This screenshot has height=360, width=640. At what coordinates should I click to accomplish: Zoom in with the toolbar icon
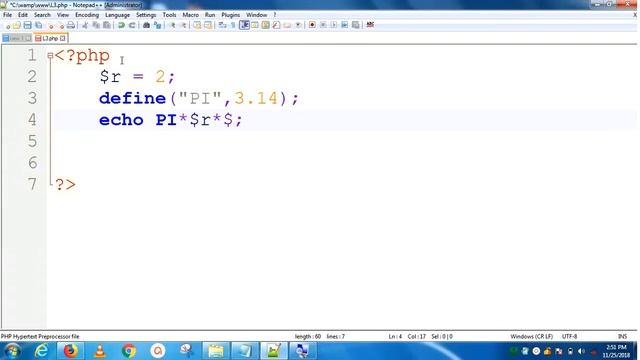173,25
